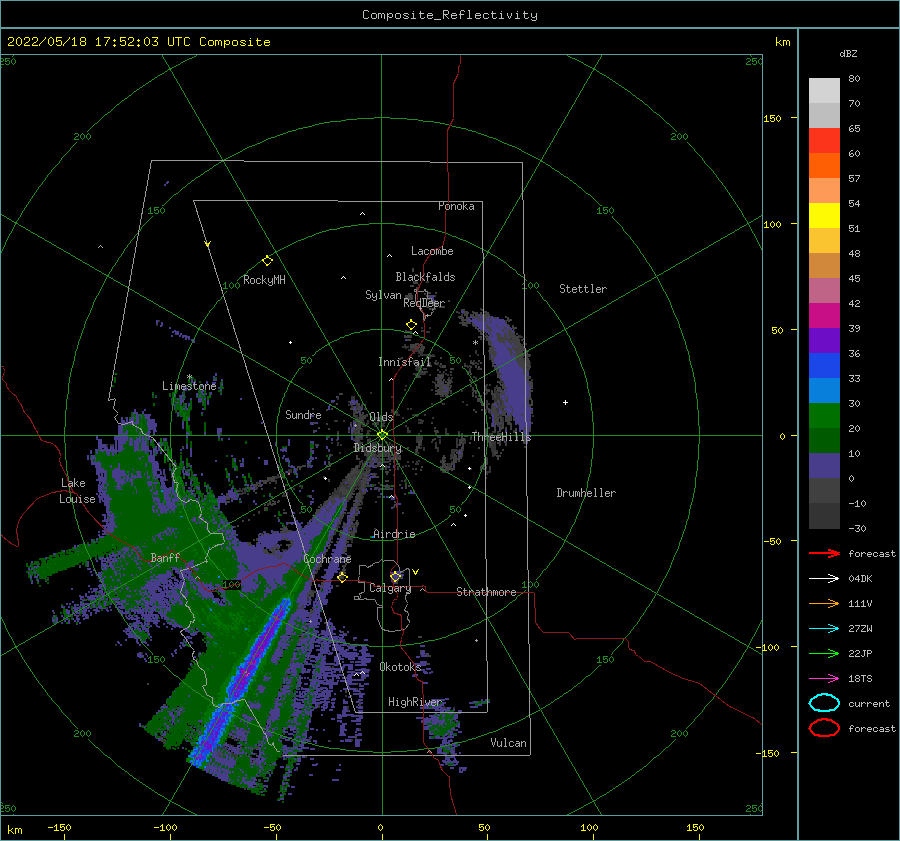Click the orange 111V arrow icon
This screenshot has width=900, height=841.
(824, 603)
